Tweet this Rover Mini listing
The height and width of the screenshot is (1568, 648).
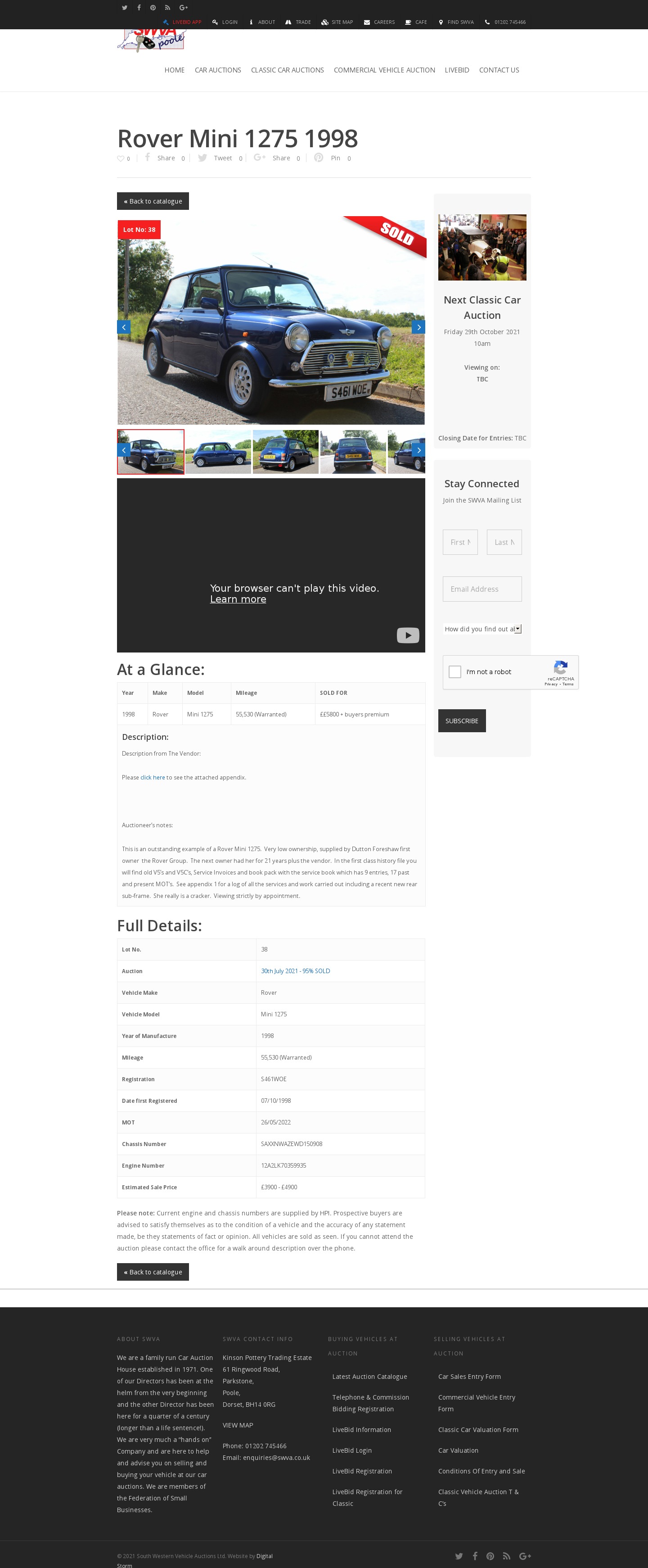(202, 158)
